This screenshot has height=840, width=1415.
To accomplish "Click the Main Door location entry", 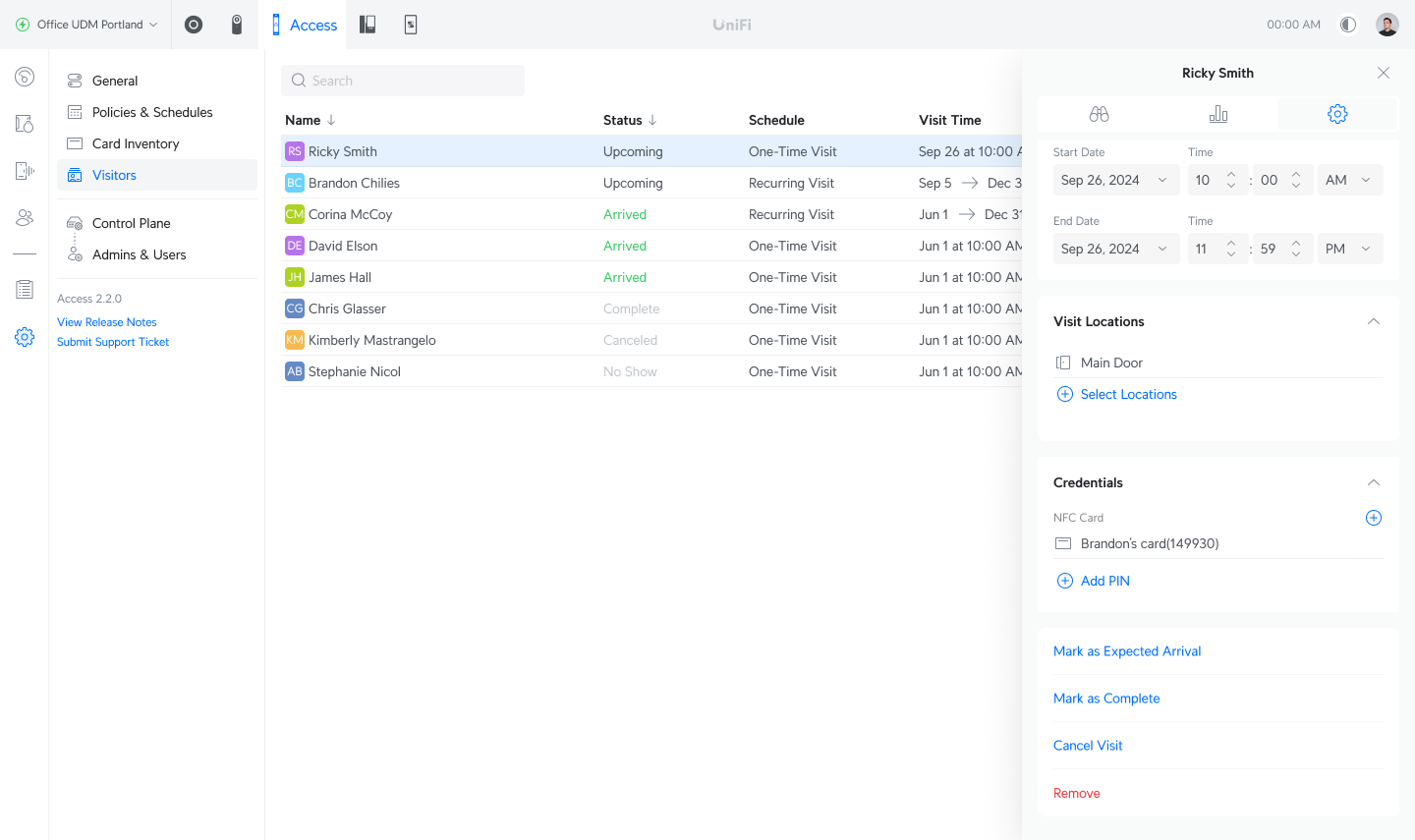I will tap(1218, 363).
